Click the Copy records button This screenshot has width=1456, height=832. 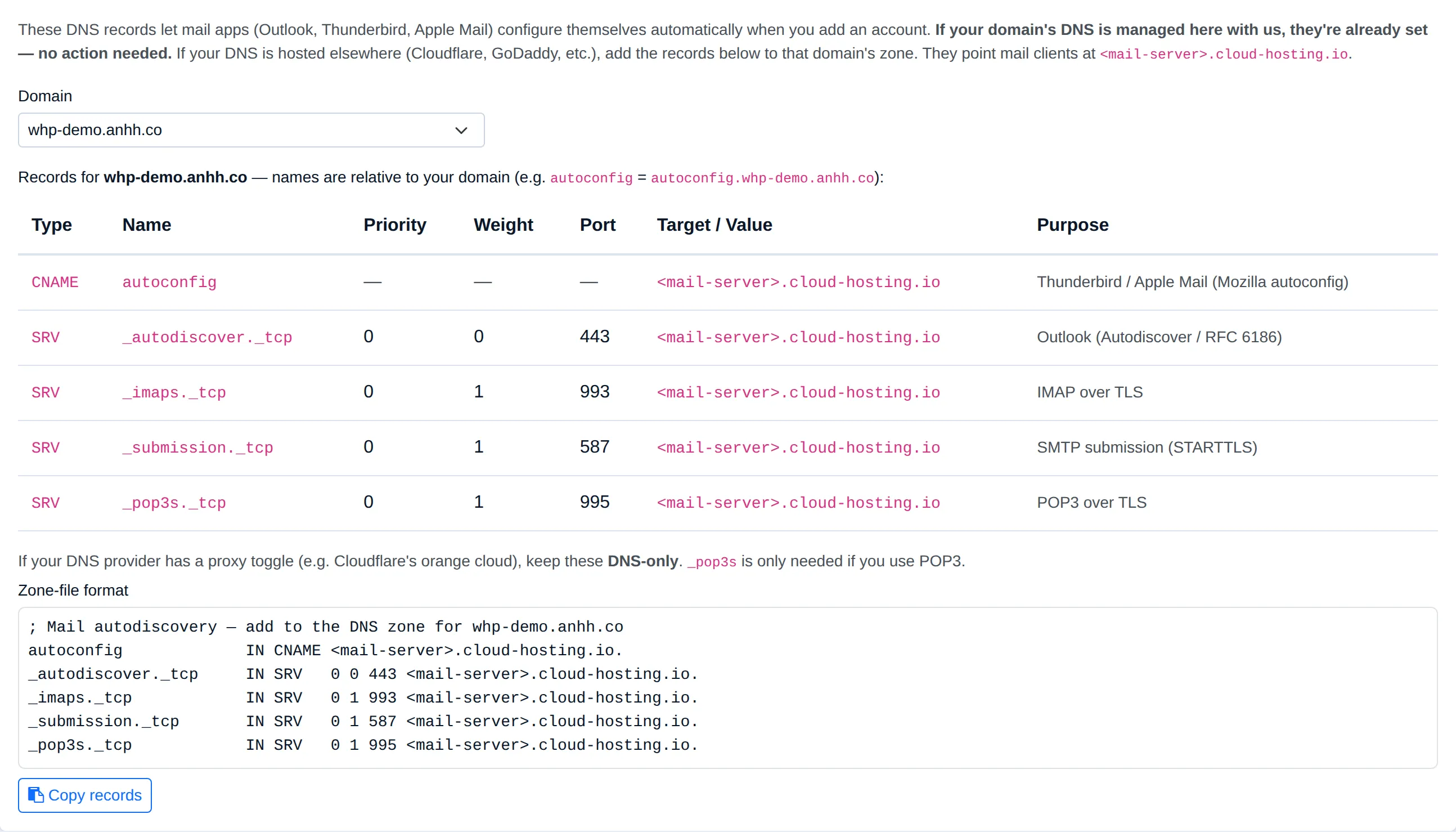tap(84, 795)
